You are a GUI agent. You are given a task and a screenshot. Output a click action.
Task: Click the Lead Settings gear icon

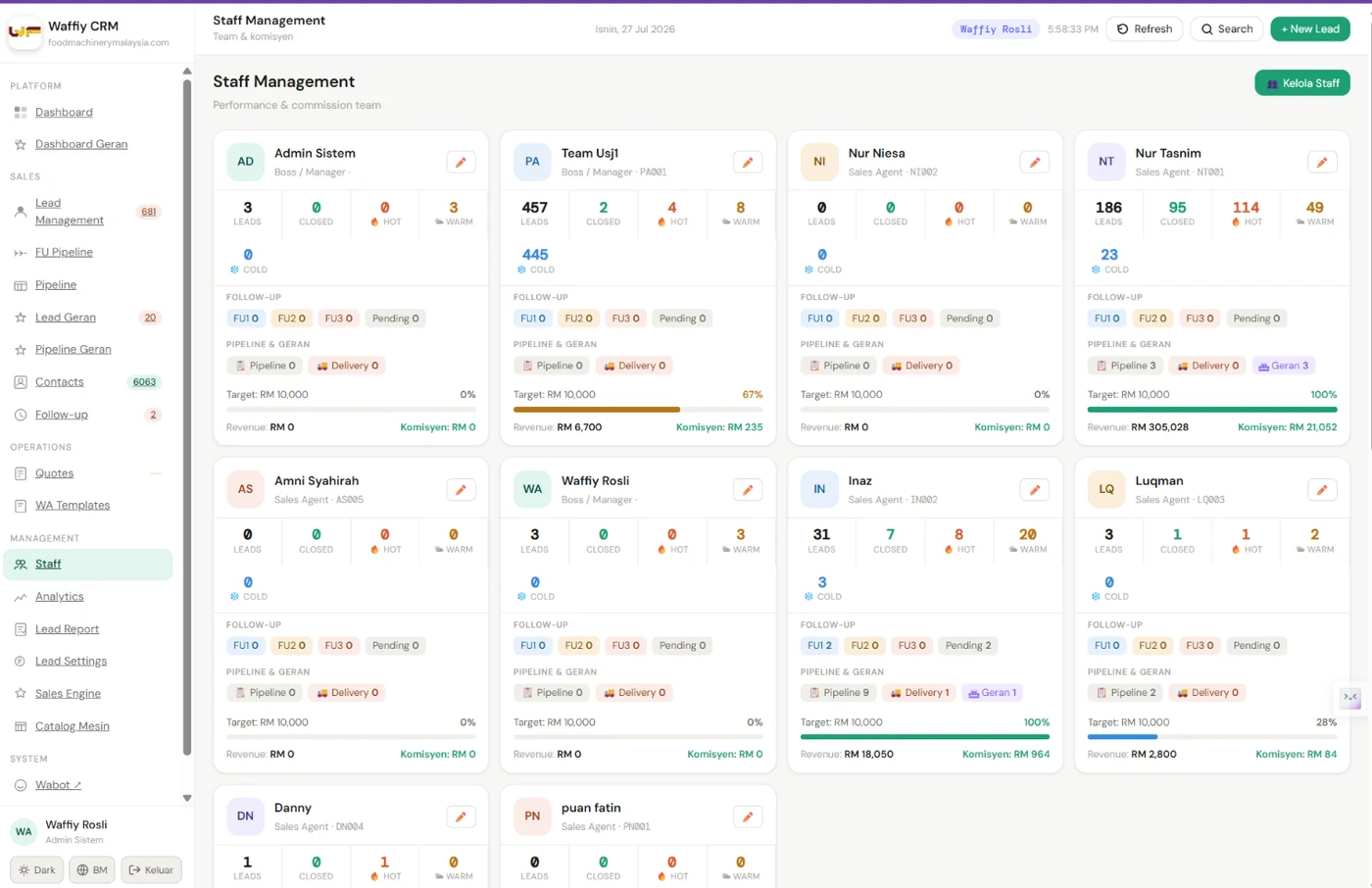coord(21,662)
